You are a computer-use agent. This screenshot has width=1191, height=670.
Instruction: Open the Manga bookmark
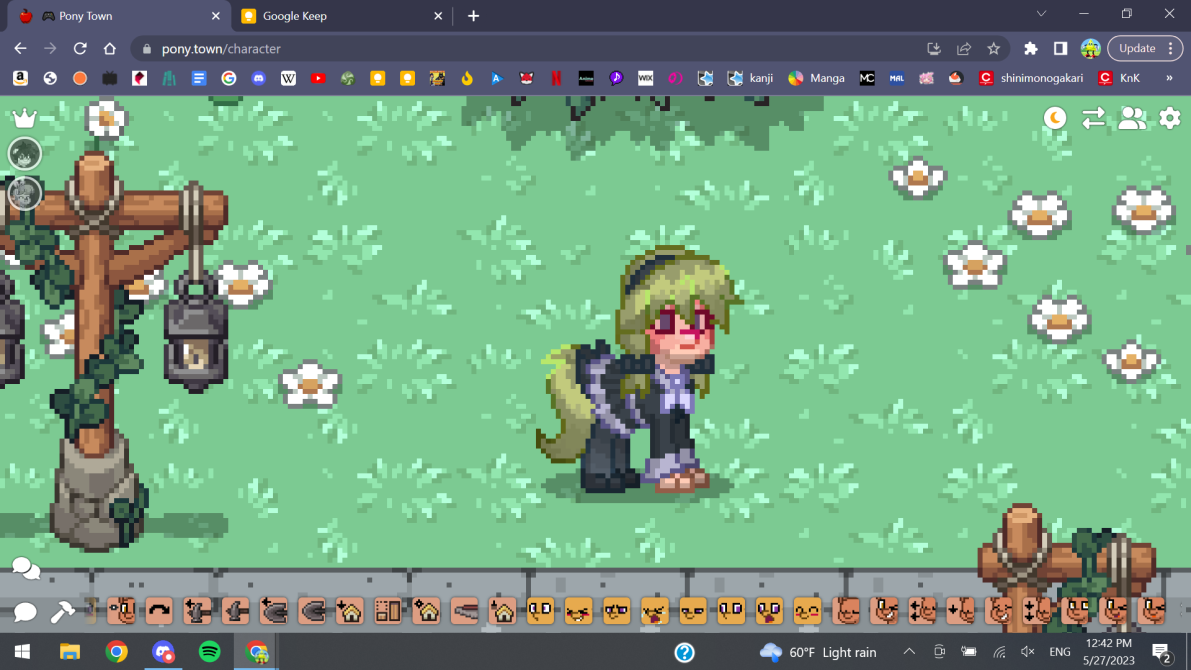click(816, 78)
